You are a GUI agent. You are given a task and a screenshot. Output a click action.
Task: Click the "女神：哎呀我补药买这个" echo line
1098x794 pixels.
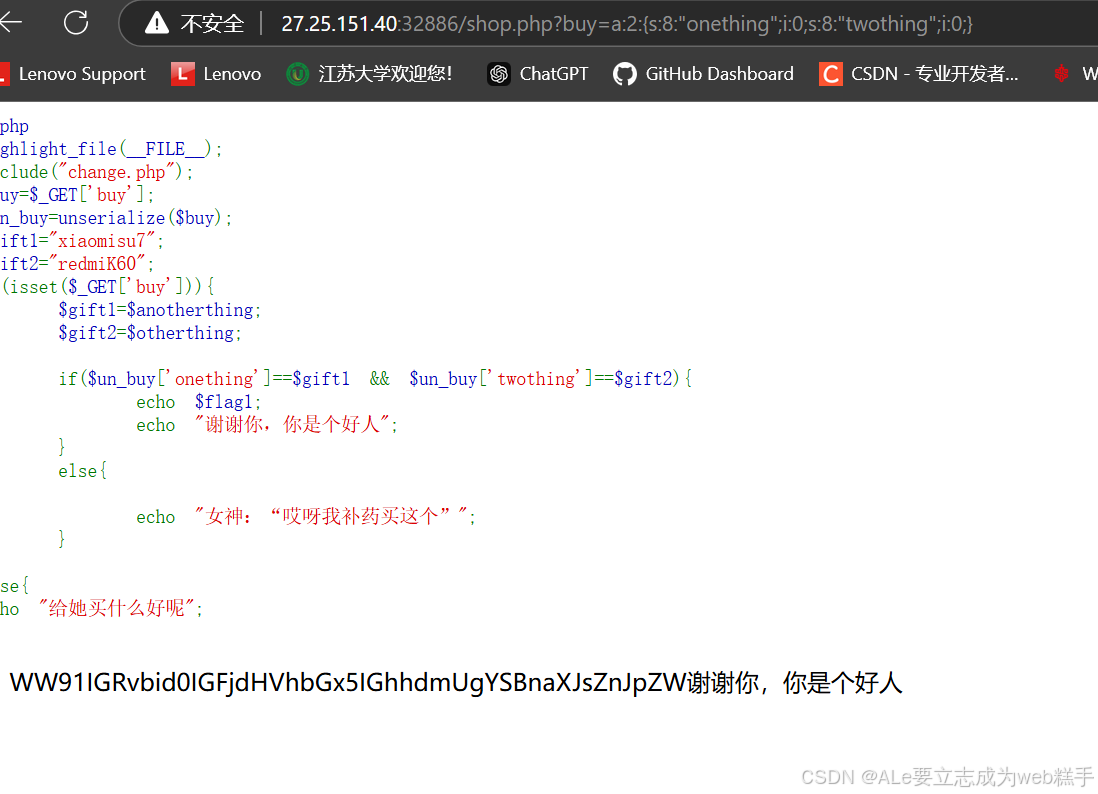coord(306,517)
